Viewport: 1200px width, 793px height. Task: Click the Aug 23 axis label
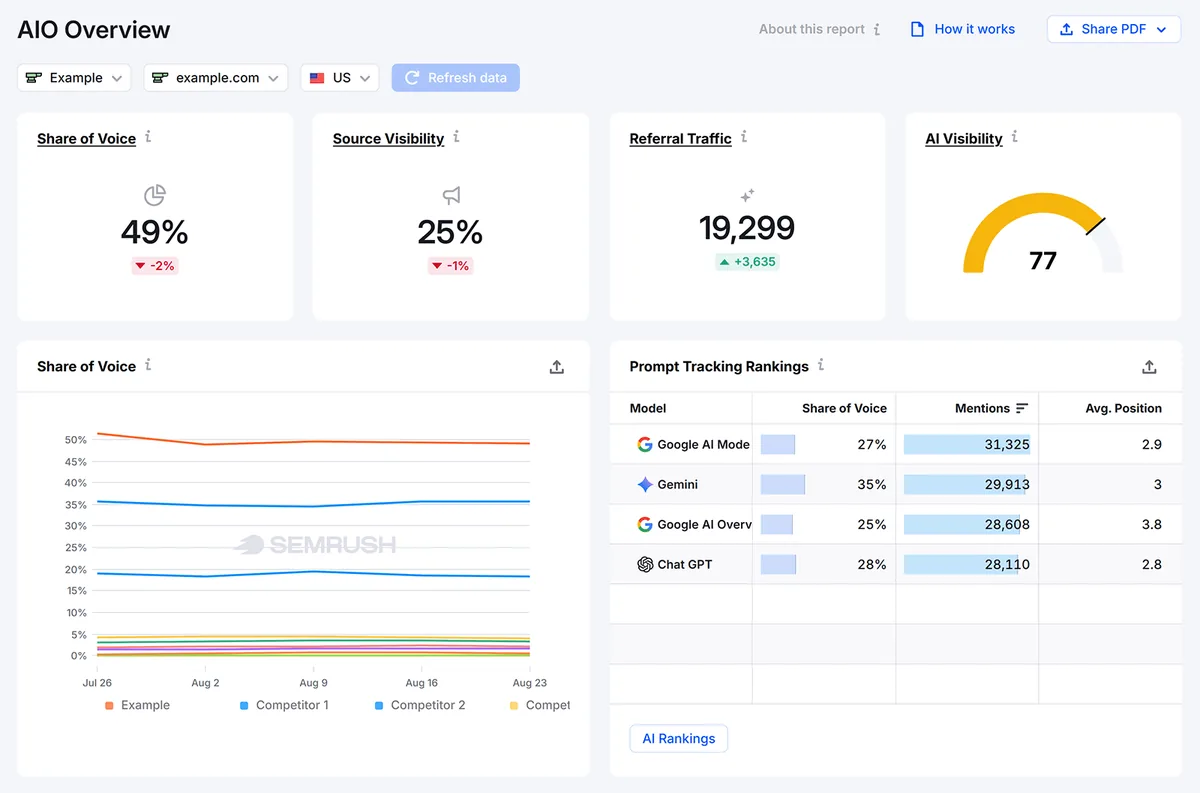(529, 683)
